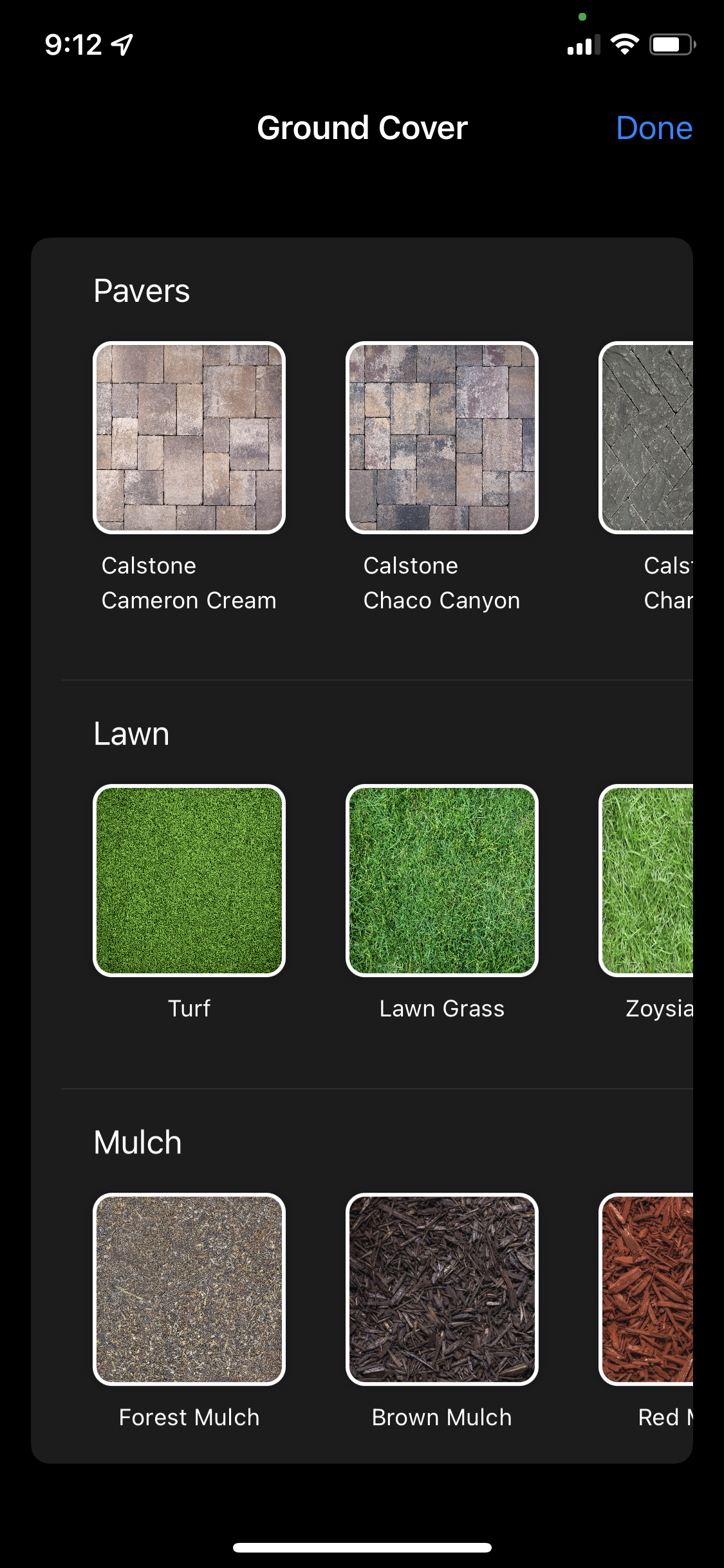This screenshot has height=1568, width=724.
Task: Tap the Calstone Cameron Cream label
Action: (x=189, y=583)
